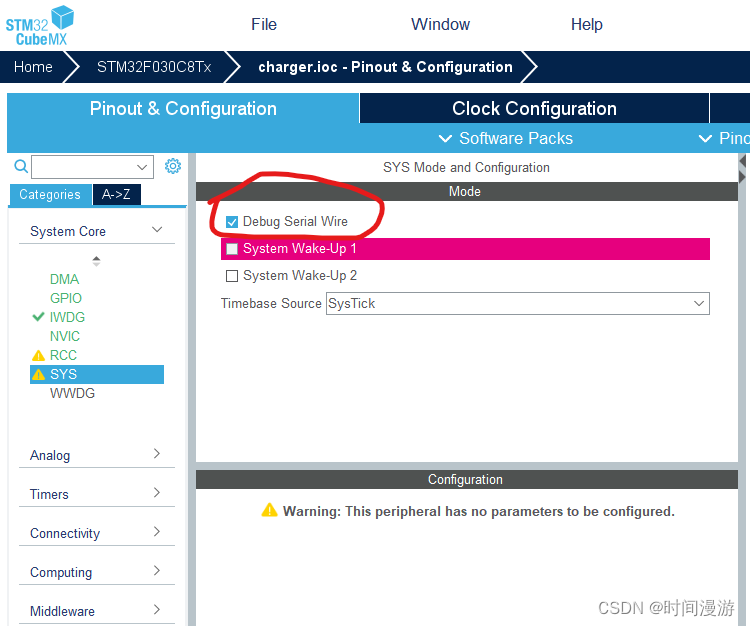Select GPIO in System Core list

[x=66, y=298]
